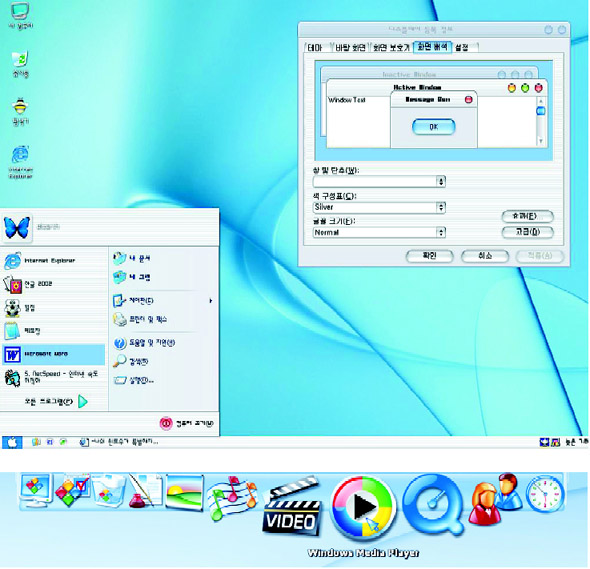Screen dimensions: 590x569
Task: Click the Active Window title in preview
Action: coord(417,87)
